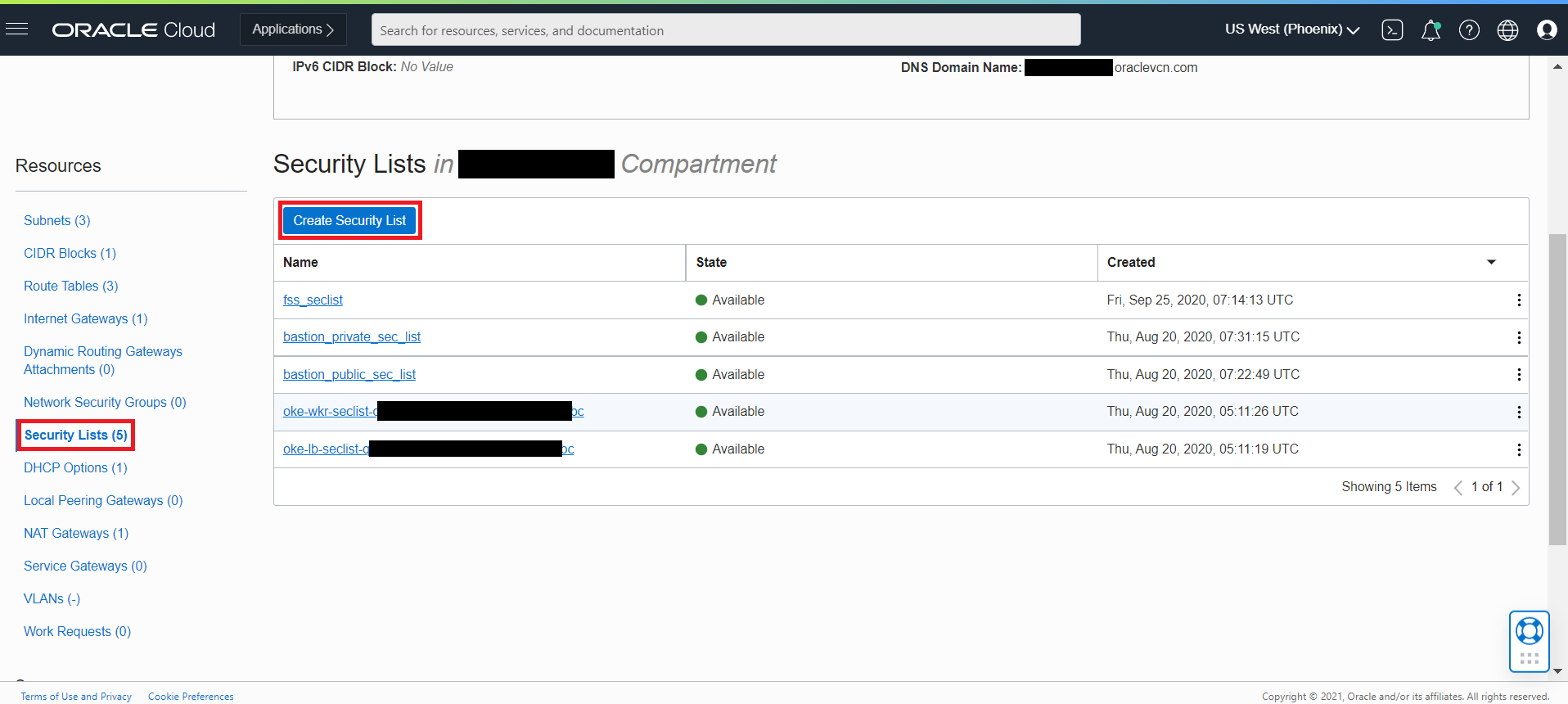Click the oraclevcn.com DNS domain text

click(x=1156, y=68)
